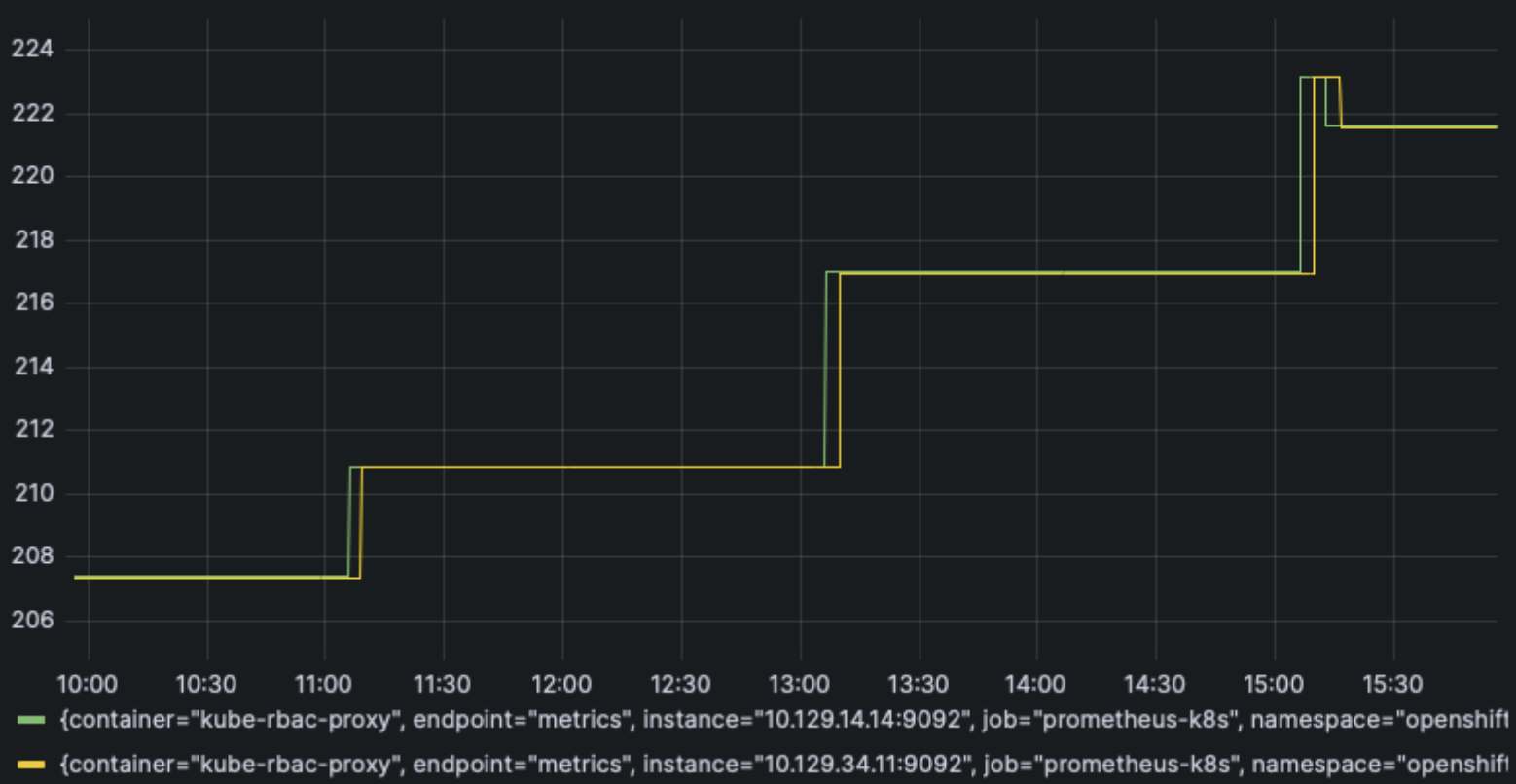Click the plateau line near 211 above 12:00
Screen dimensions: 1516x784
click(x=562, y=467)
